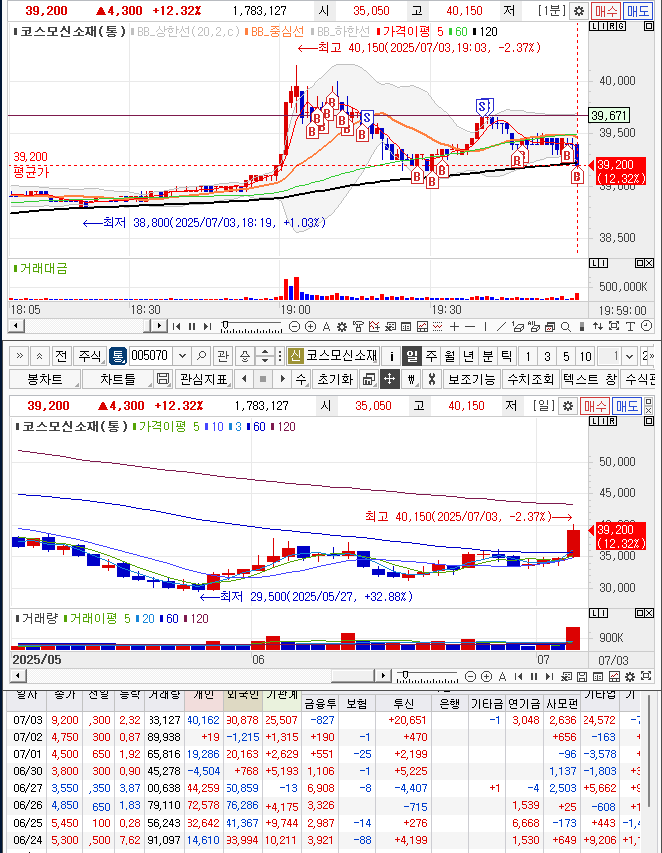Toggle the crosshair move tool icon
This screenshot has height=853, width=662.
(x=389, y=379)
